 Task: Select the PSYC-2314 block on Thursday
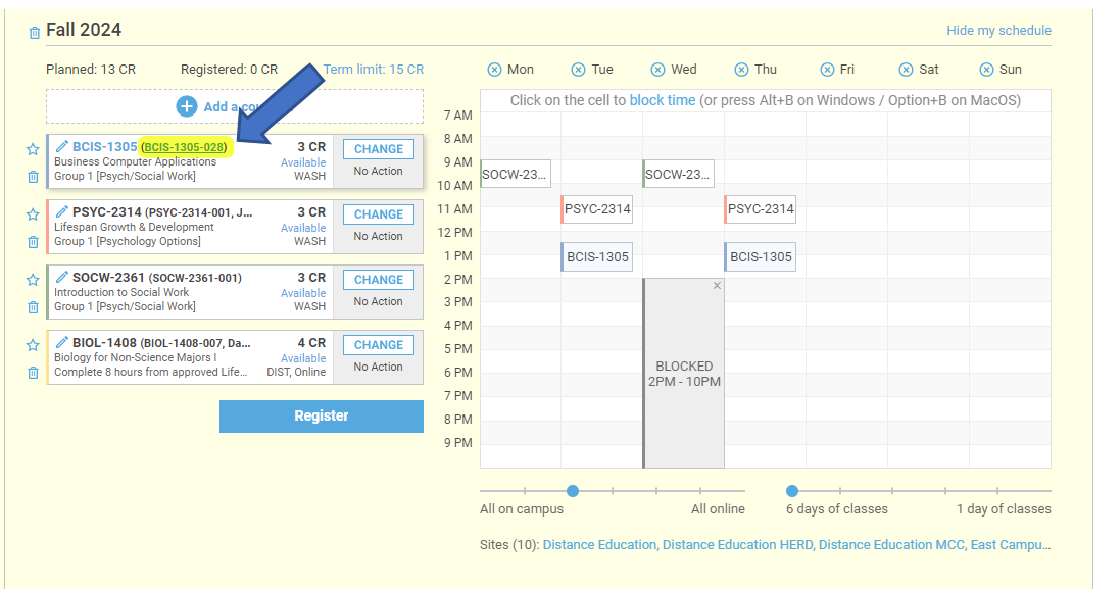(760, 209)
